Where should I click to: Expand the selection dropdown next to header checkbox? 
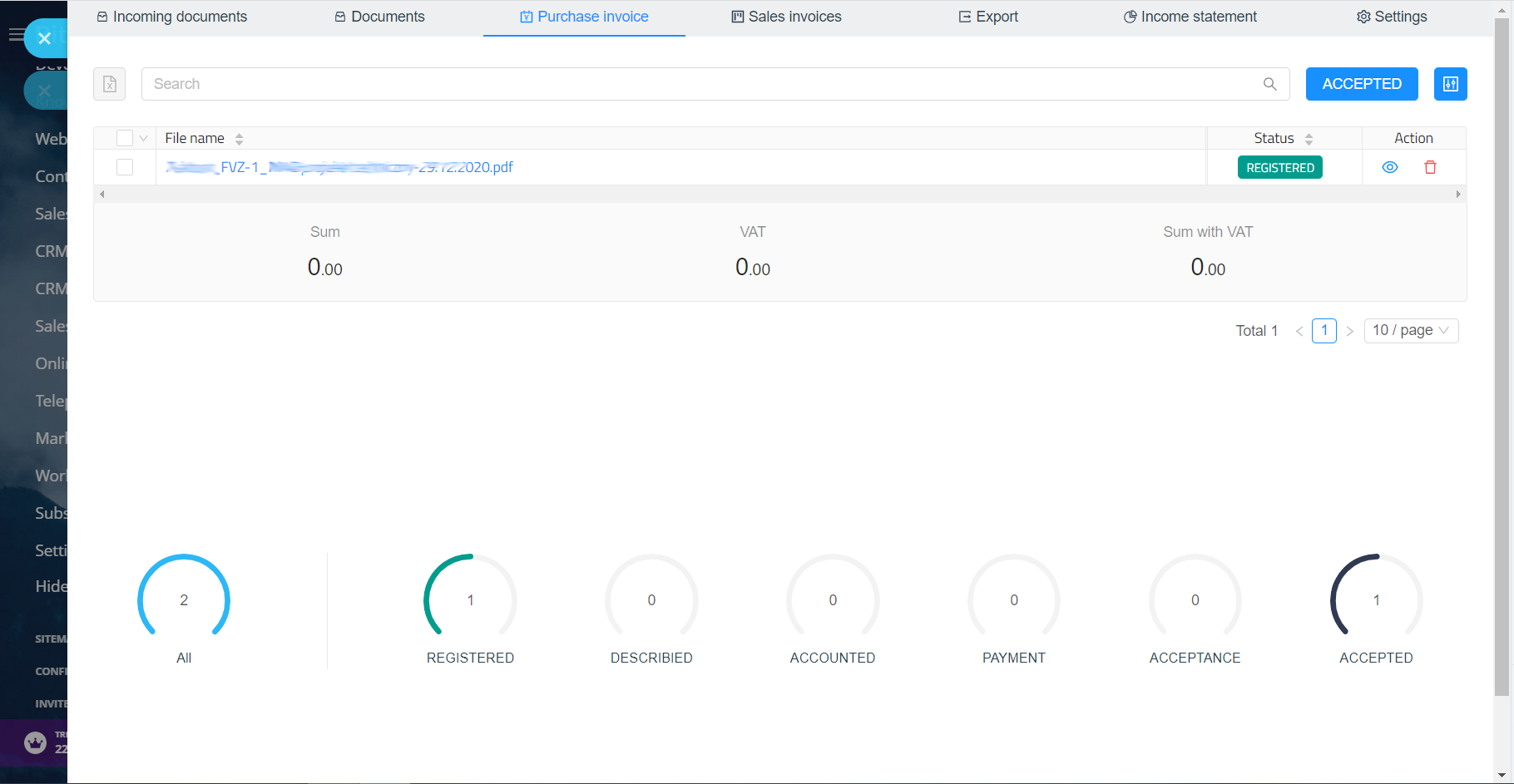click(144, 138)
